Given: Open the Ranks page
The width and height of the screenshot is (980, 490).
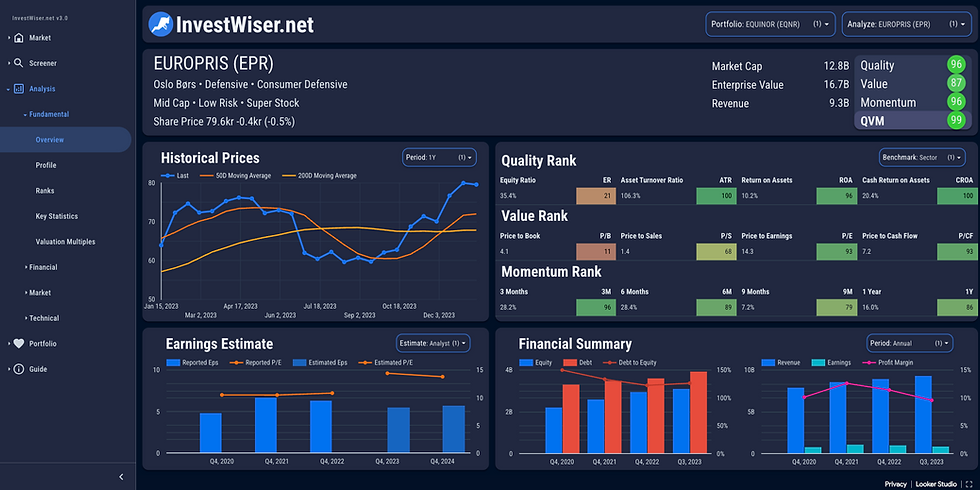Looking at the screenshot, I should 45,191.
